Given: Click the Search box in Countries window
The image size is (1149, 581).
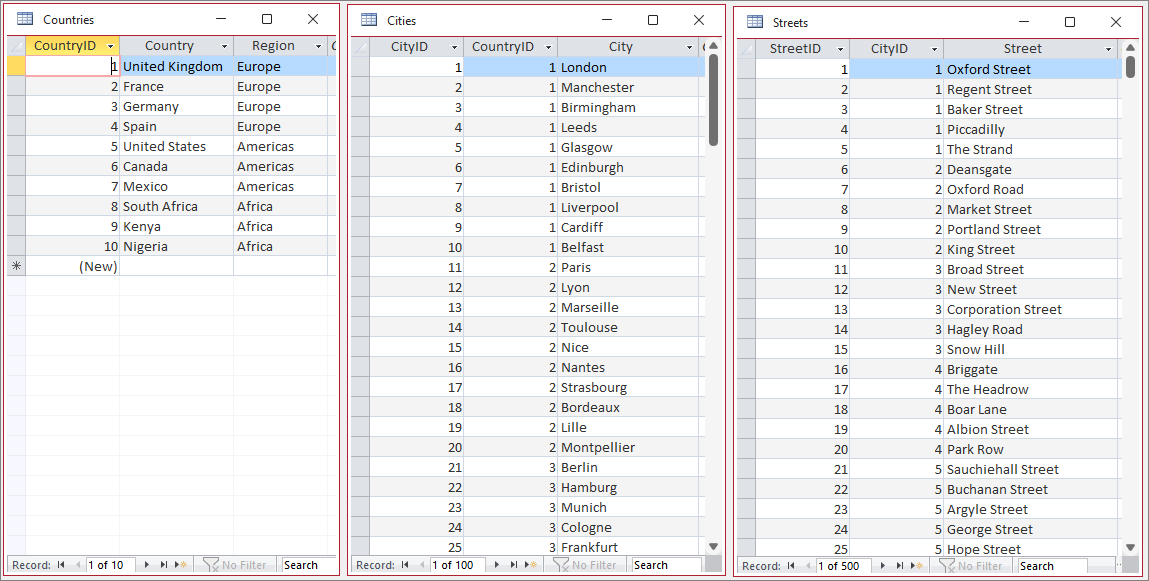Looking at the screenshot, I should tap(308, 565).
